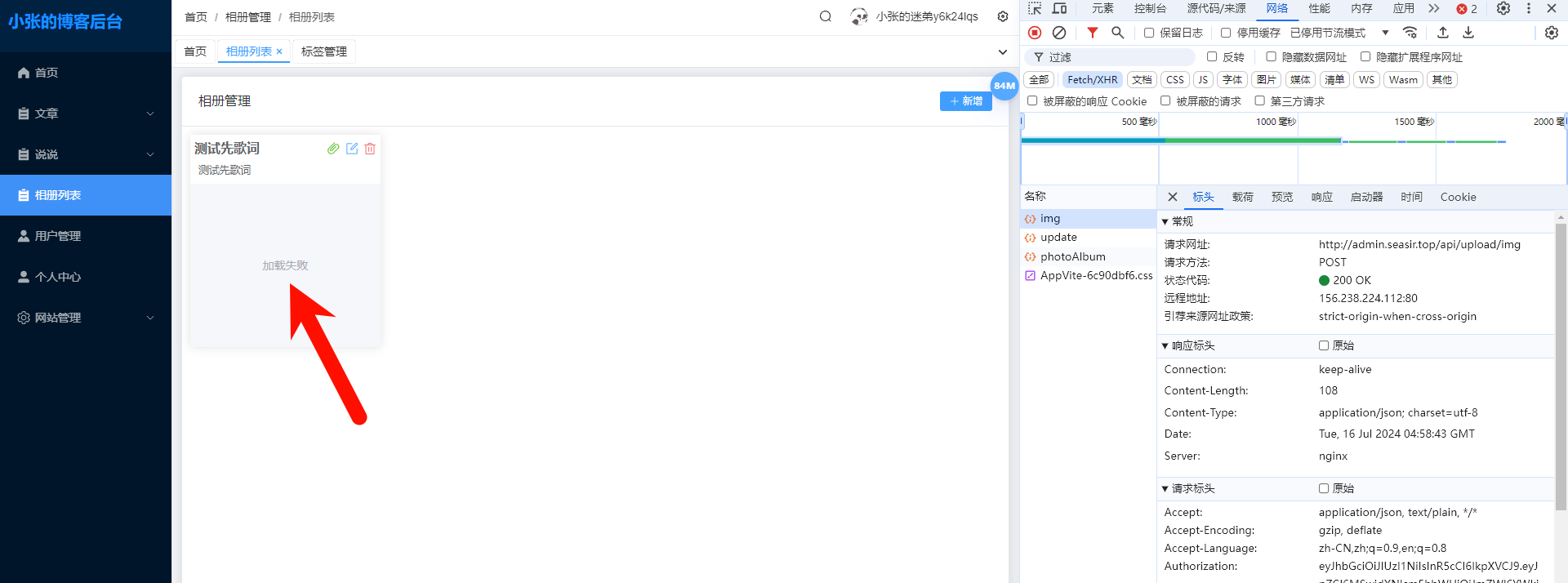This screenshot has width=1568, height=583.
Task: Open throttling mode dropdown 已停用节流模式
Action: click(1339, 33)
